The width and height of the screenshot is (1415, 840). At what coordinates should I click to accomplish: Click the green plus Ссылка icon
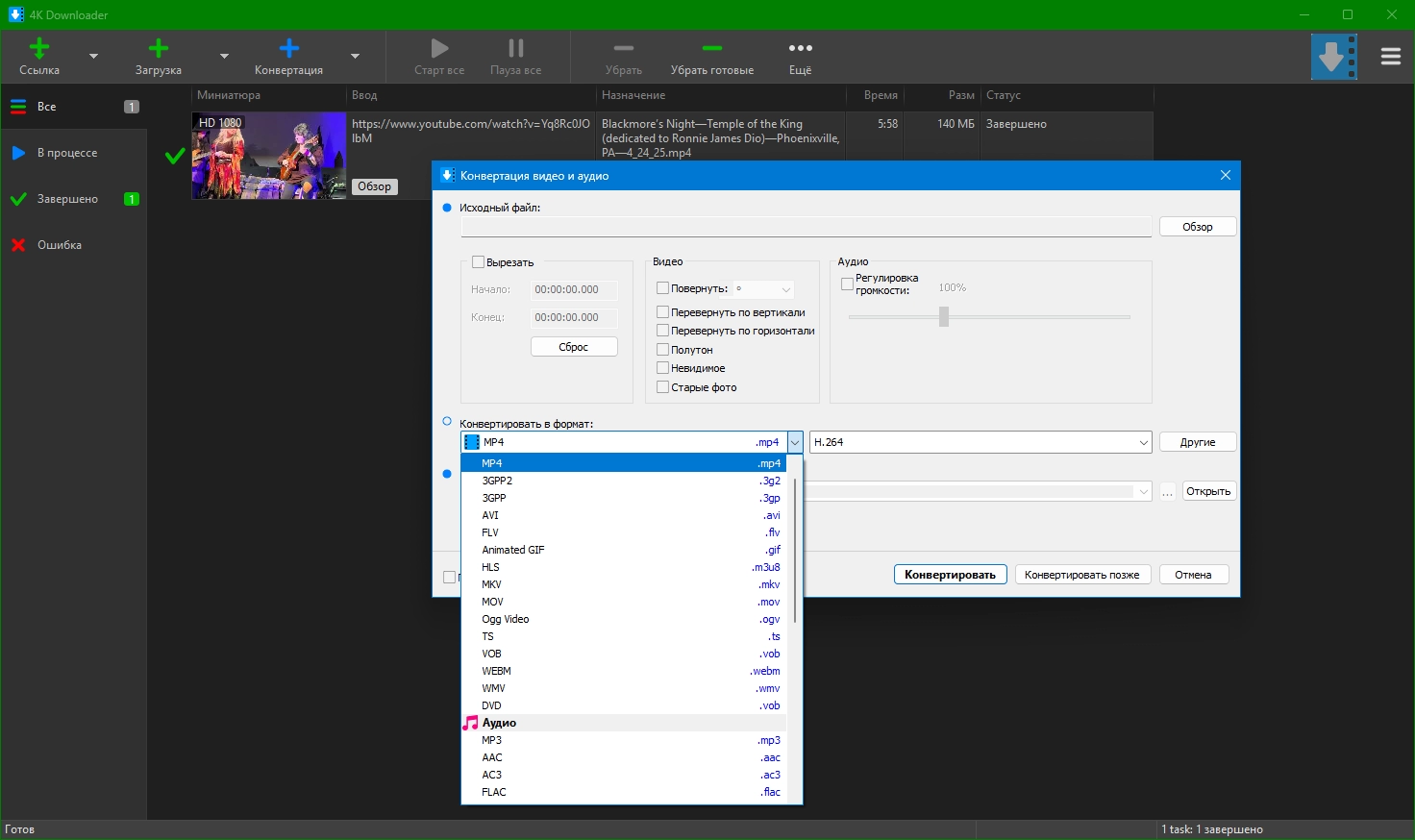pos(39,49)
